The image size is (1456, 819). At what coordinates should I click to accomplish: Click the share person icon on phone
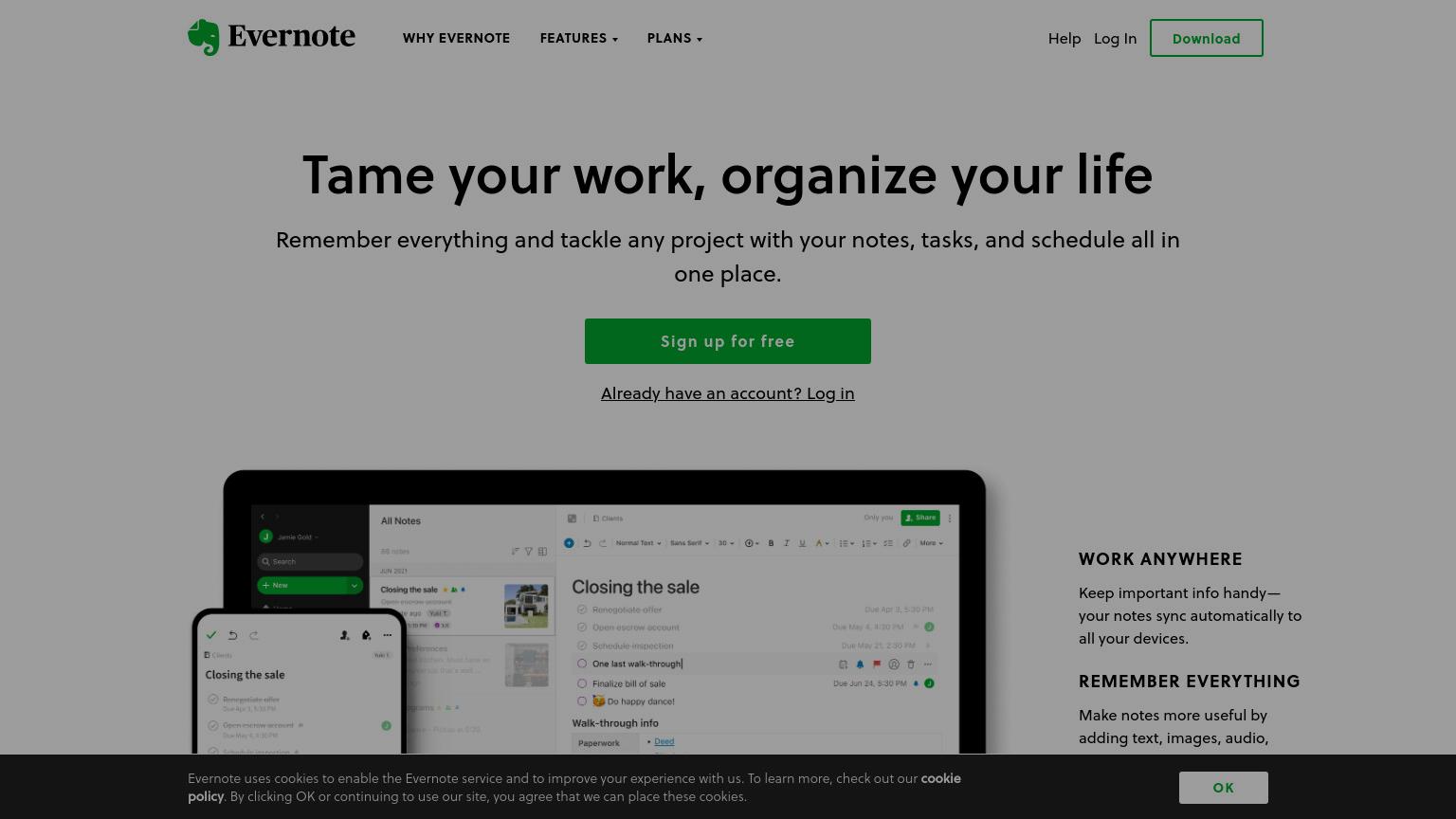click(x=344, y=635)
